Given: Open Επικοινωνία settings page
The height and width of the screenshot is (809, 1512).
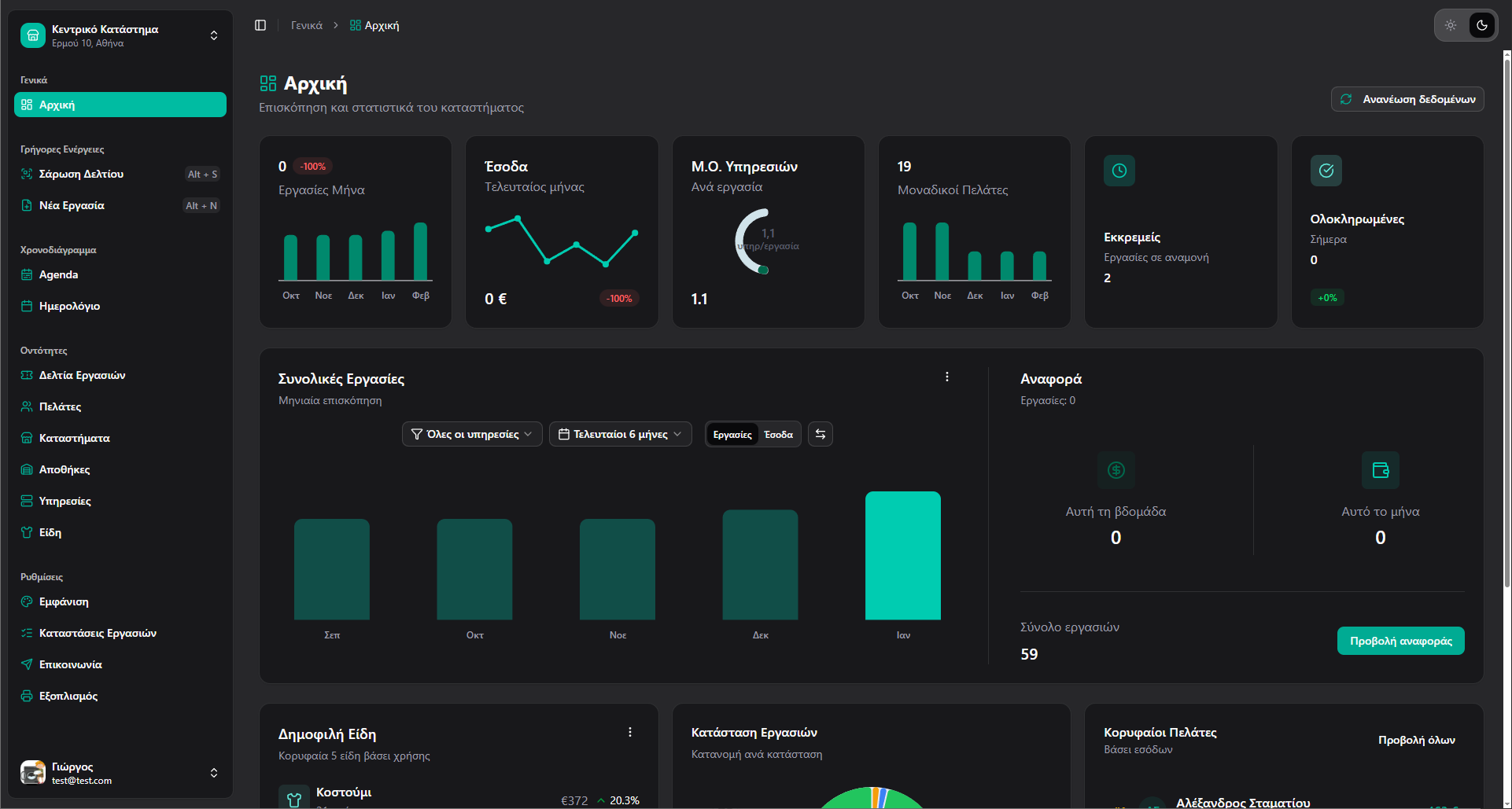Looking at the screenshot, I should 120,664.
